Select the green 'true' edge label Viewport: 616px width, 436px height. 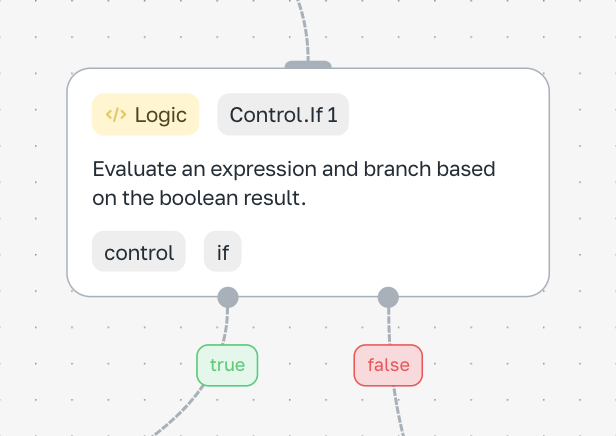(x=227, y=365)
